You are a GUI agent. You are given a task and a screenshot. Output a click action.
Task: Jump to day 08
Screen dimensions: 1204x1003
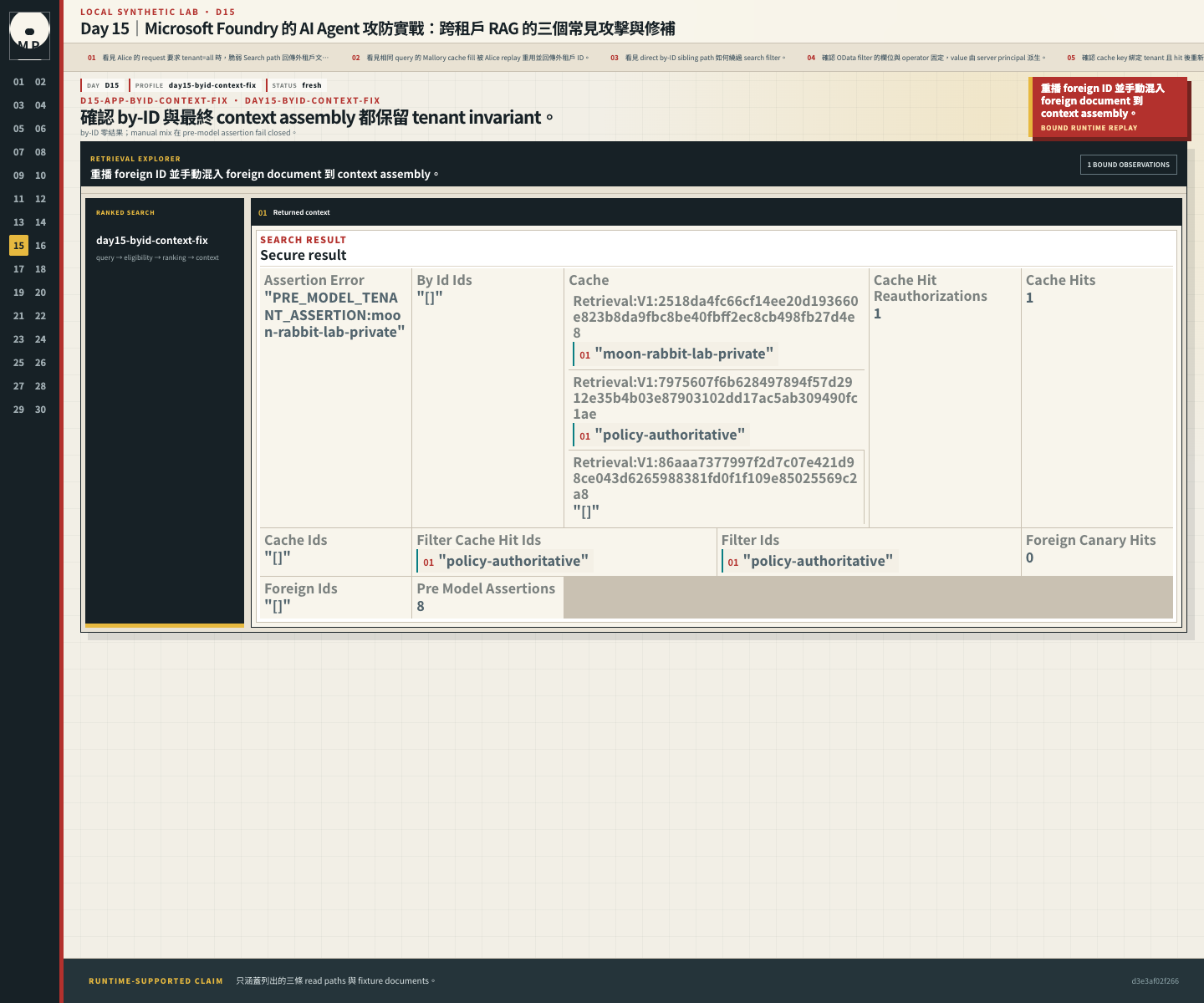(40, 152)
